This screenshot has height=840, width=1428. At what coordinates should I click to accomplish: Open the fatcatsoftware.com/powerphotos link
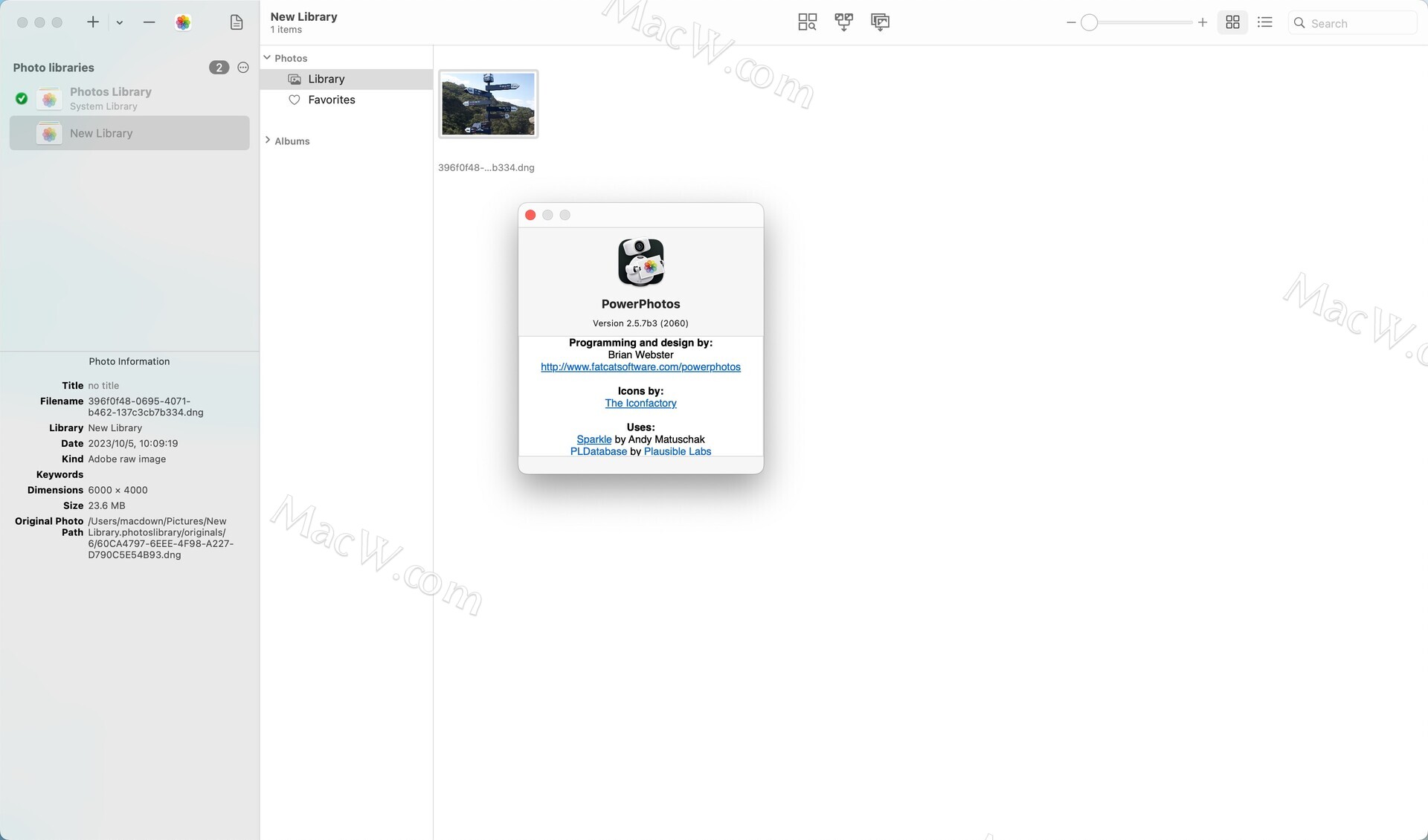point(640,366)
